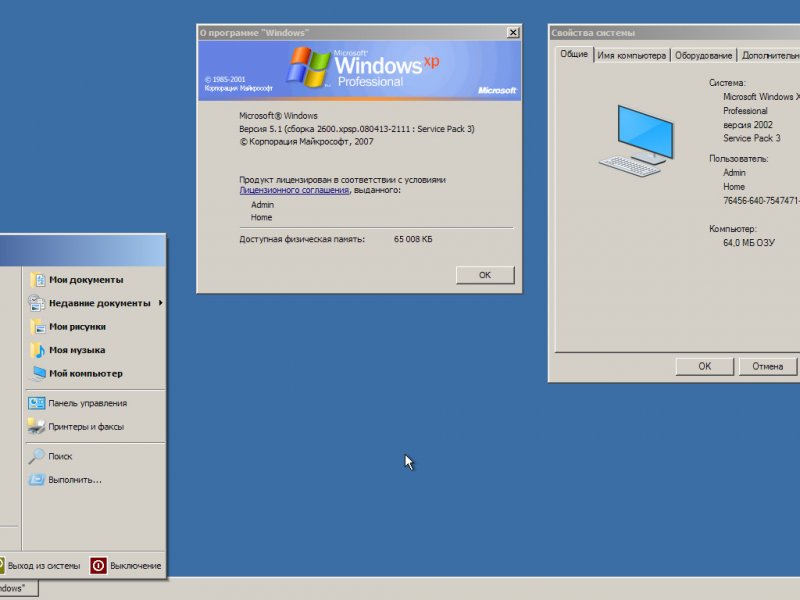Click the computer image in System Properties
800x600 pixels.
tap(637, 141)
